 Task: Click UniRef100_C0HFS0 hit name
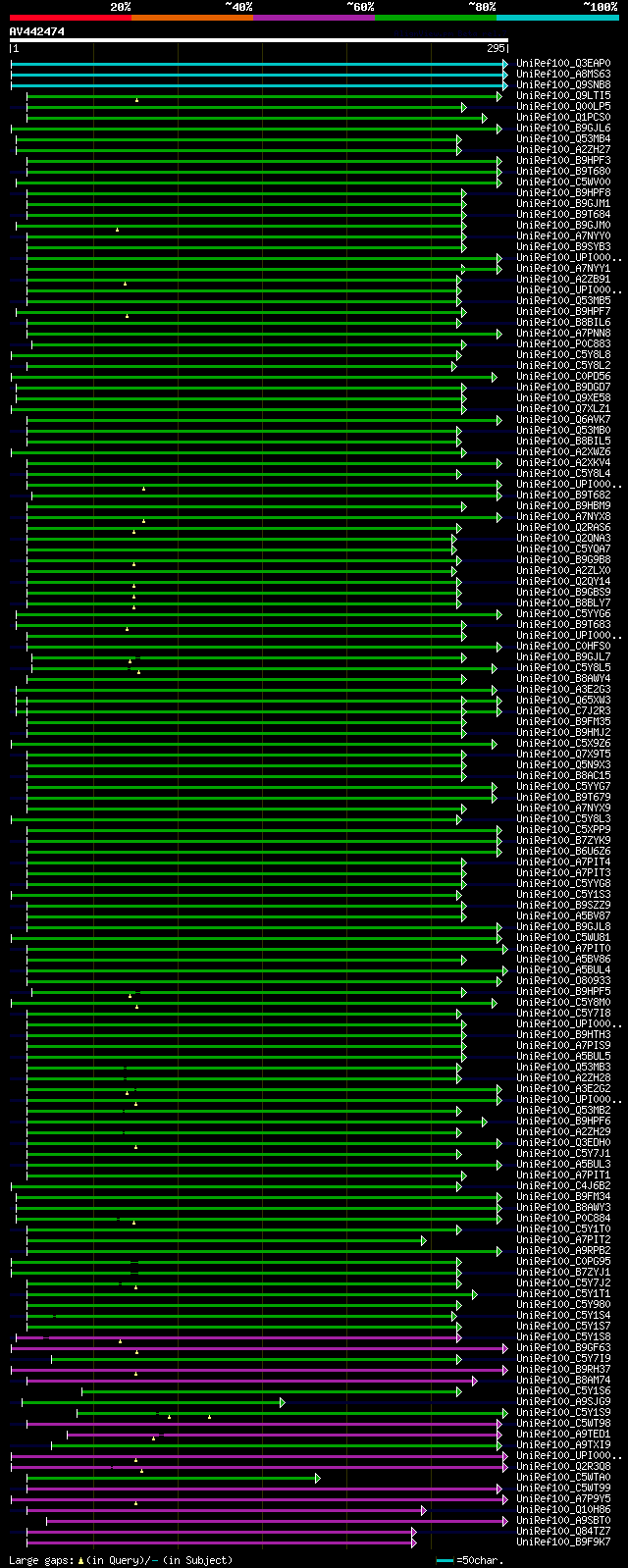563,646
